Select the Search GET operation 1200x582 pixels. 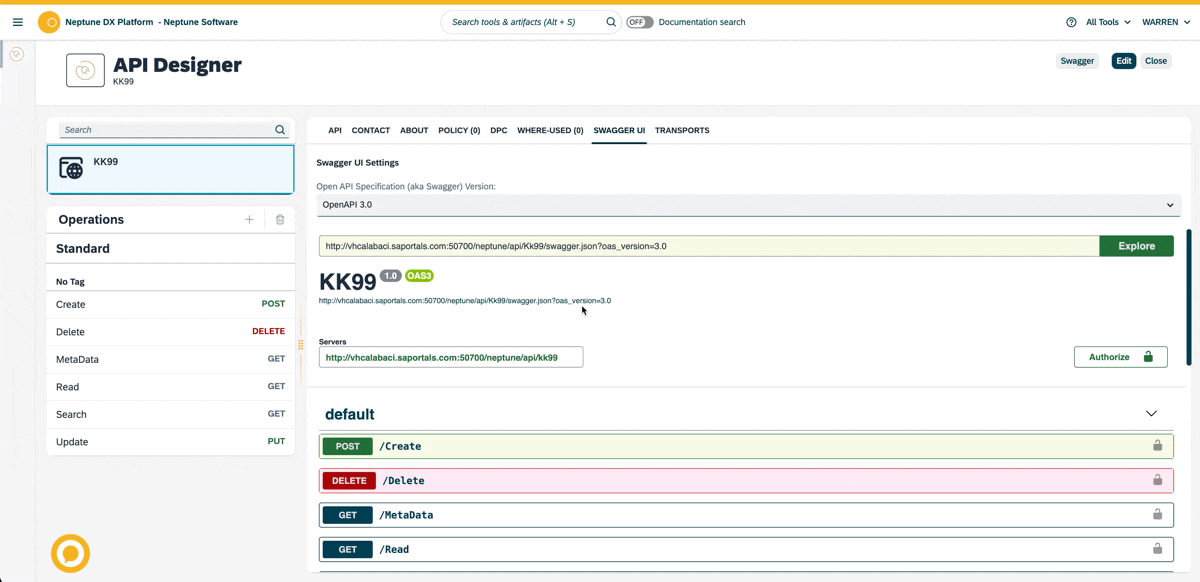pos(171,414)
